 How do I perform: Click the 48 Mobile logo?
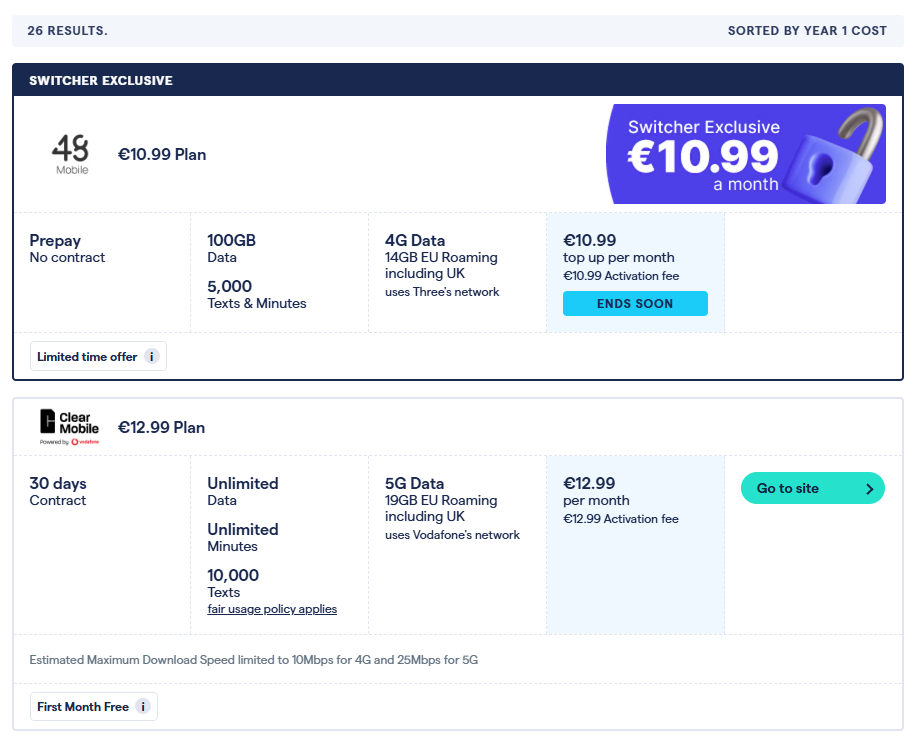[x=70, y=155]
